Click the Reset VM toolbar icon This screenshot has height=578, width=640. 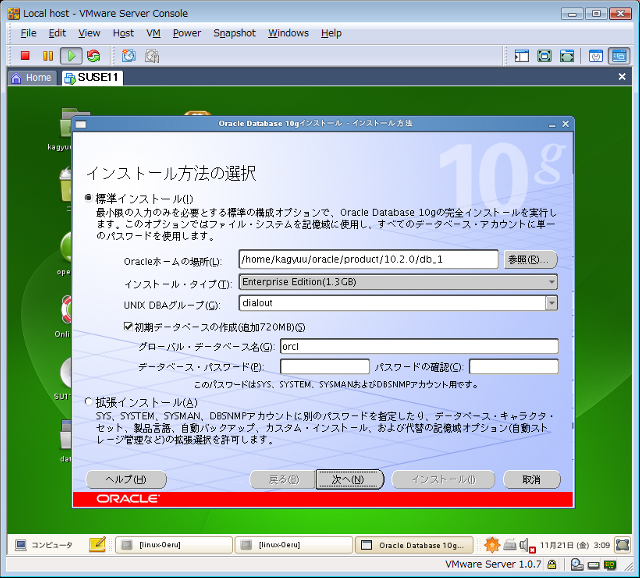(93, 56)
